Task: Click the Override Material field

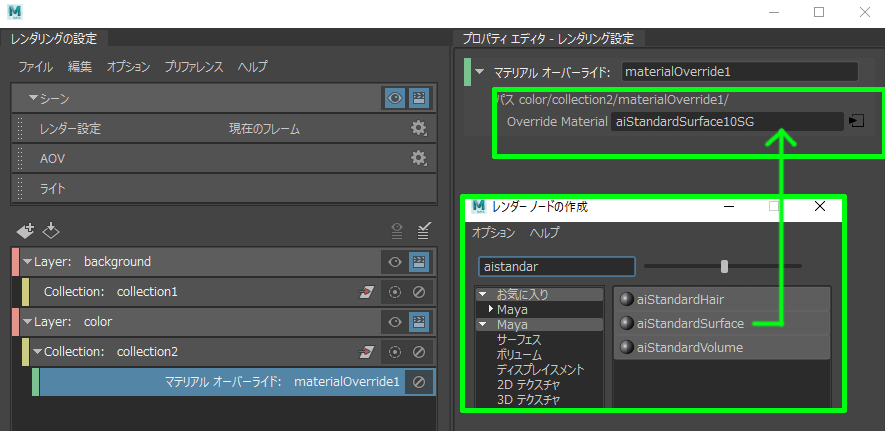Action: pos(727,121)
